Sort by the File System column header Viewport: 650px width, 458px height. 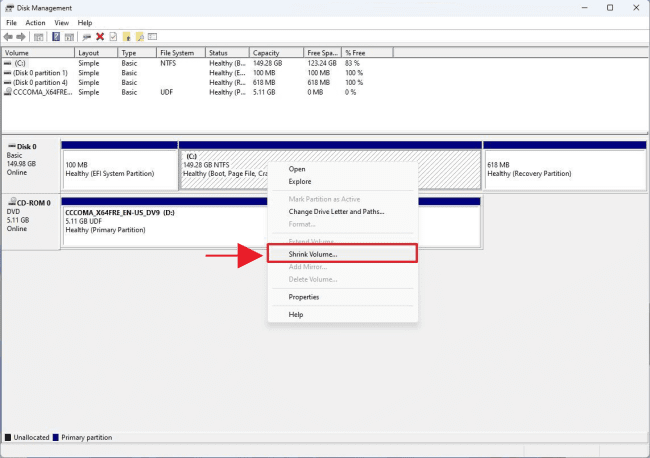pyautogui.click(x=178, y=52)
